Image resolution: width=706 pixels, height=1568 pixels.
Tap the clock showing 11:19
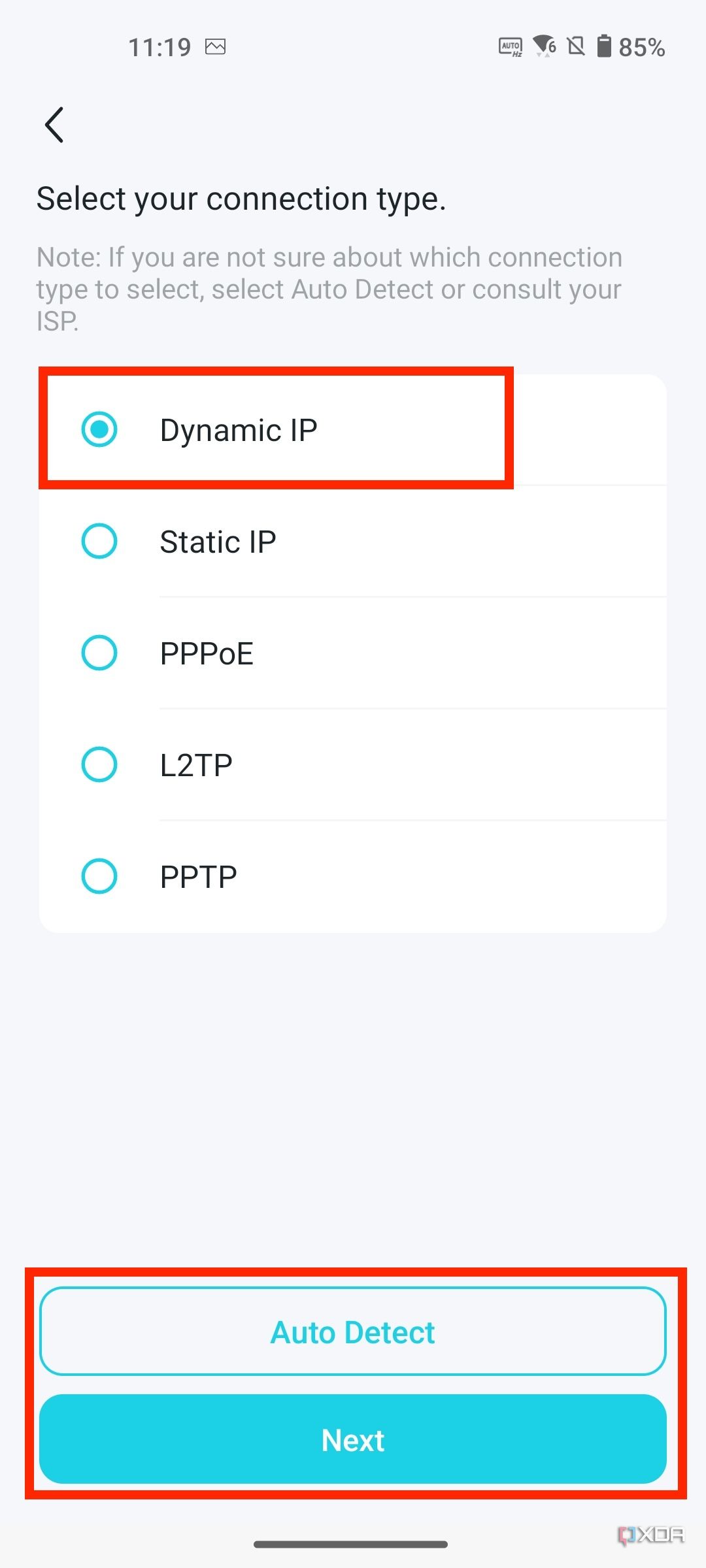(x=160, y=46)
